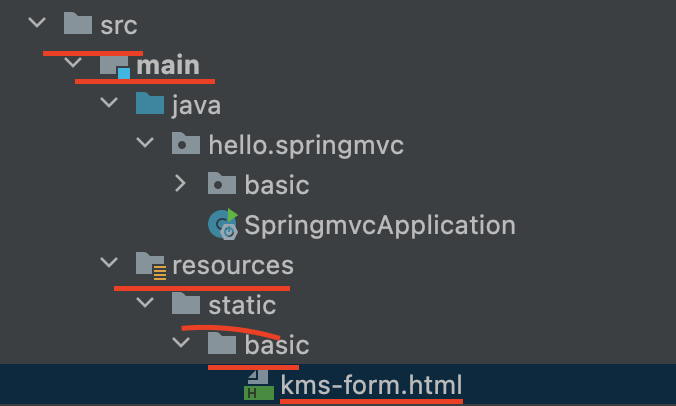Viewport: 676px width, 406px height.
Task: Click the blue java source folder icon
Action: tap(150, 103)
